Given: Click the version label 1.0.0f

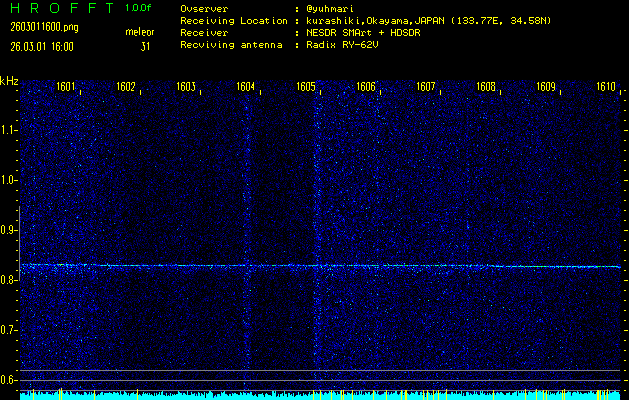Looking at the screenshot, I should pos(138,8).
